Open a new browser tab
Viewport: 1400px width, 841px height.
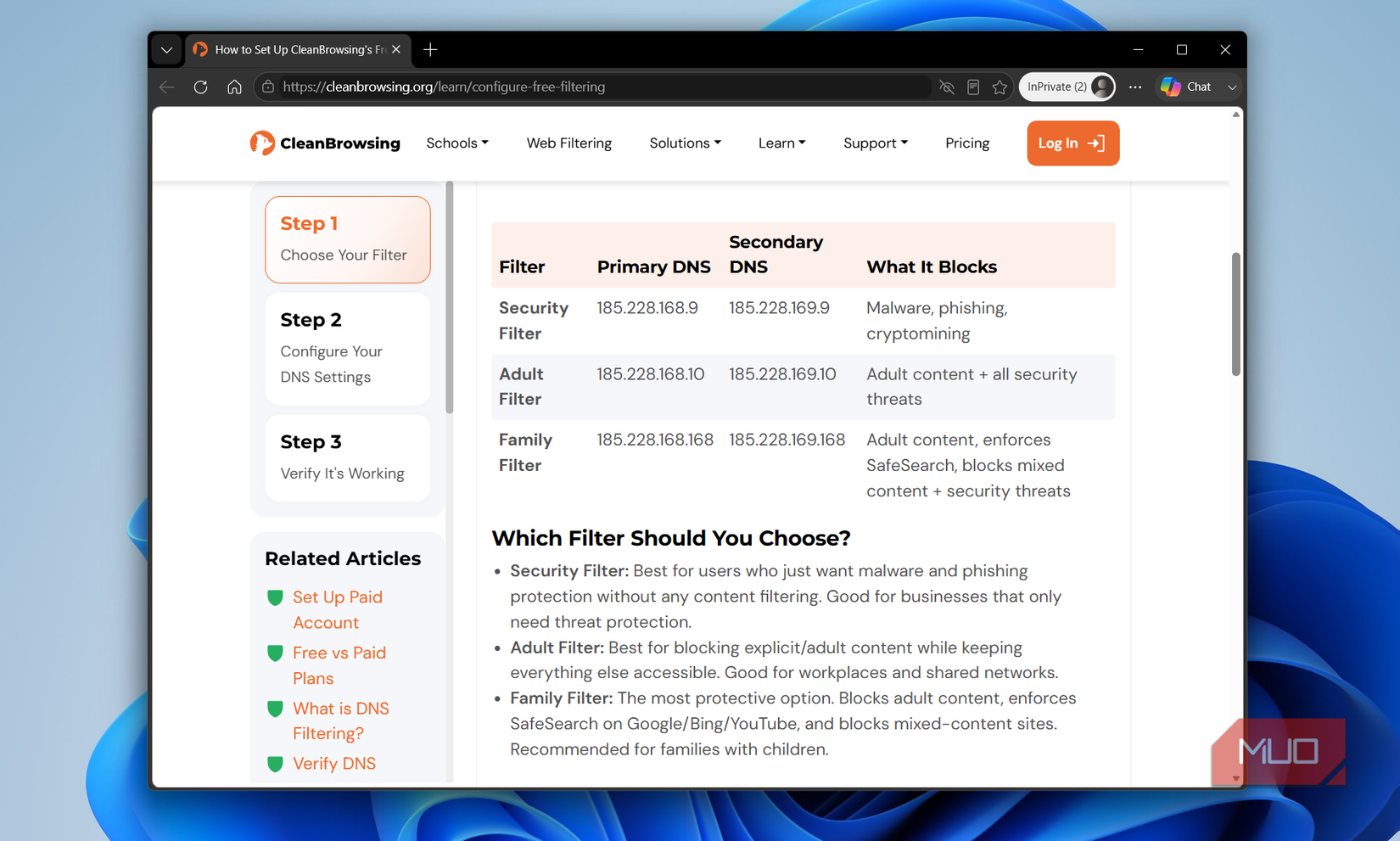[430, 50]
